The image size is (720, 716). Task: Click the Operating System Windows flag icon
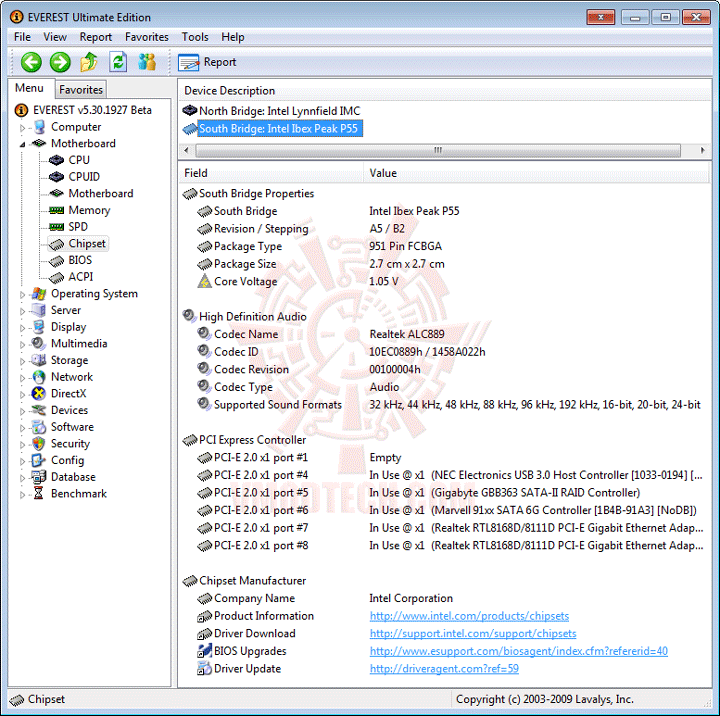[39, 293]
